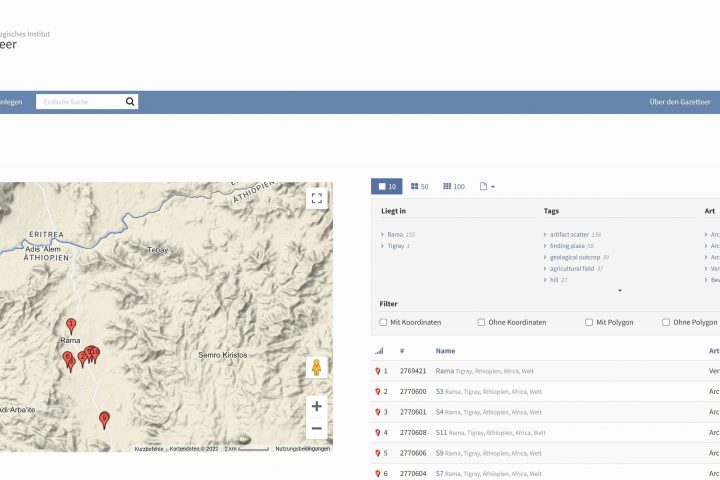Click ID 2770601 in the table
Screen dimensions: 720x480
click(413, 412)
